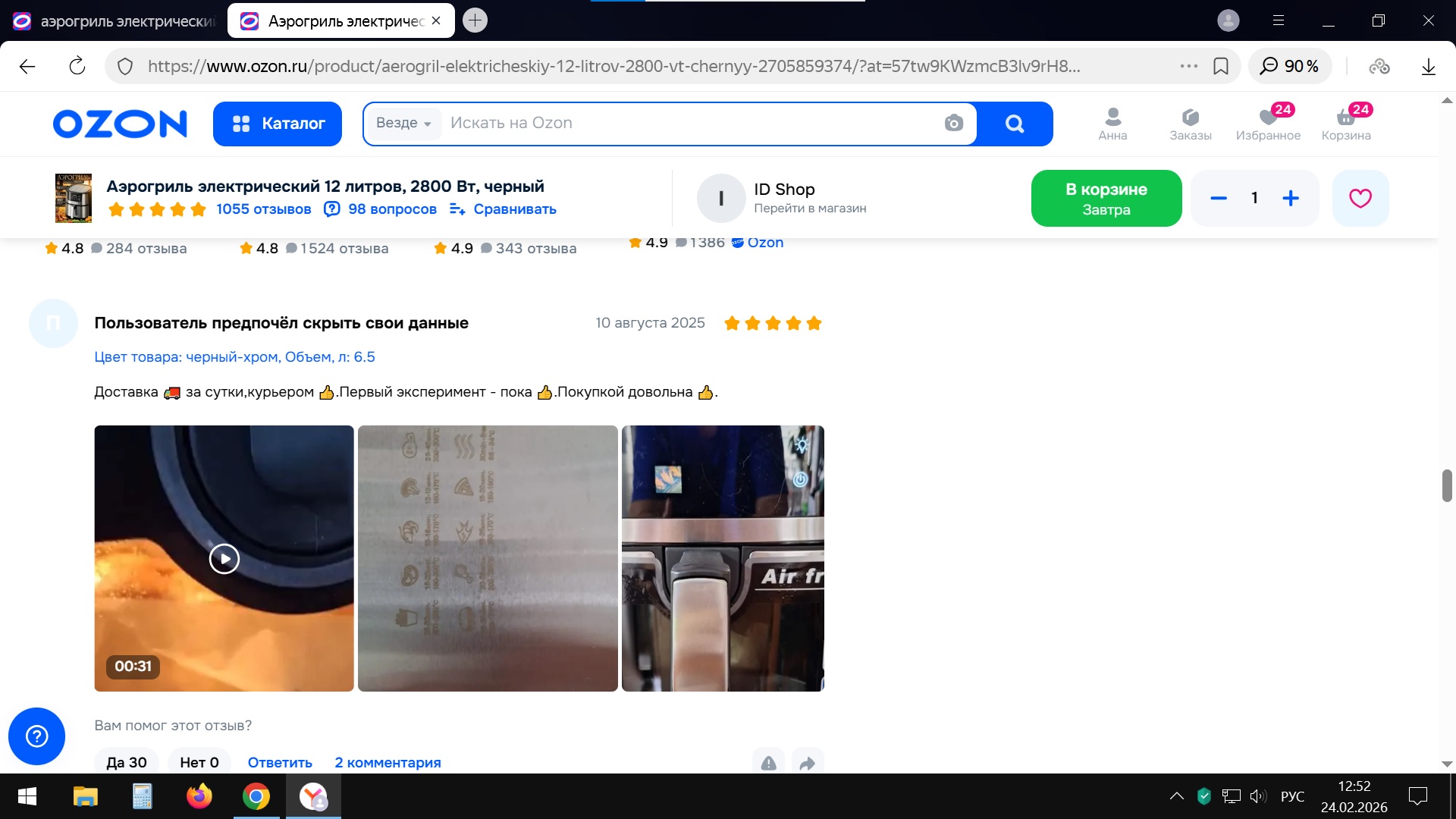Image resolution: width=1456 pixels, height=819 pixels.
Task: Click the report review warning icon
Action: tap(768, 762)
